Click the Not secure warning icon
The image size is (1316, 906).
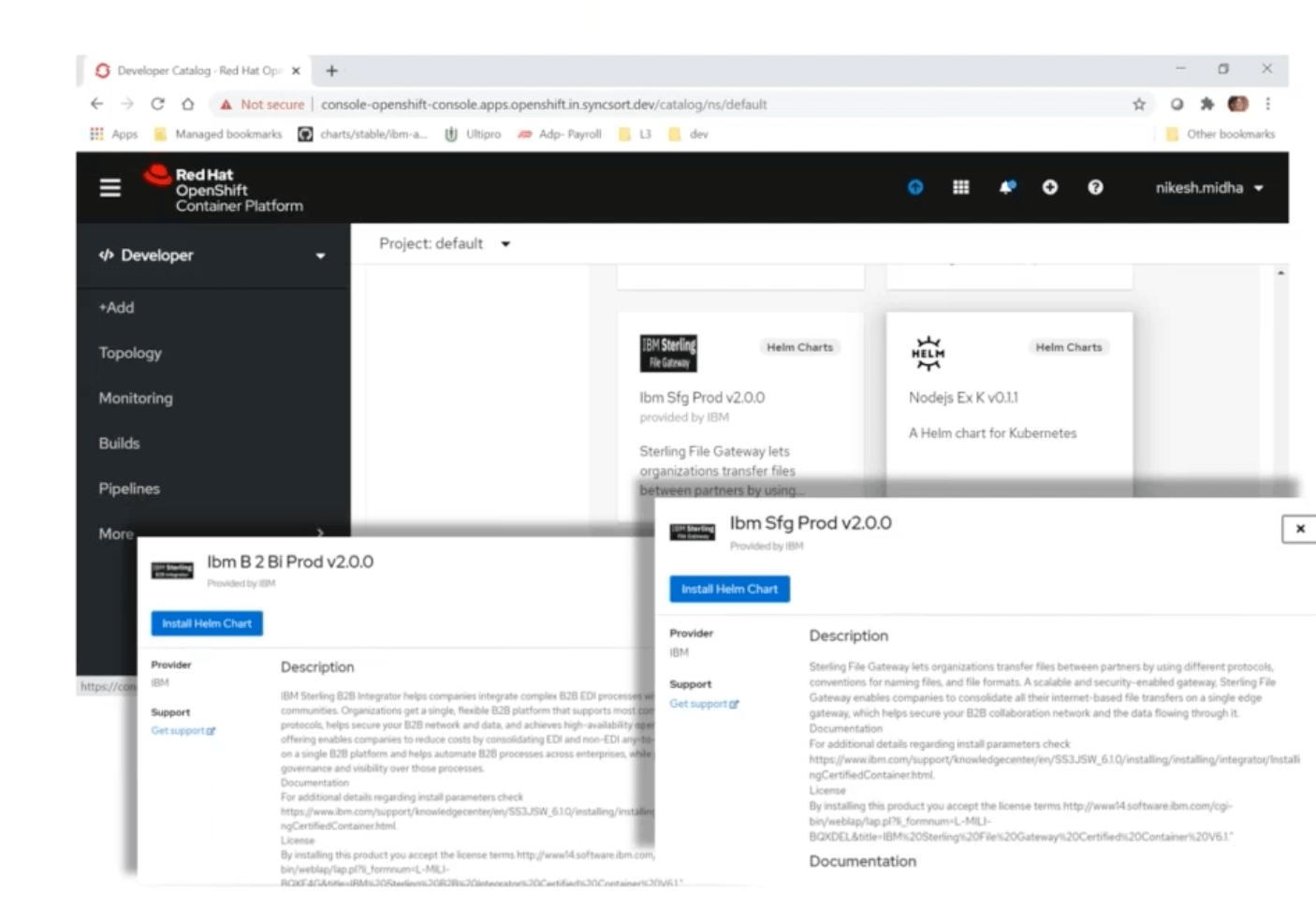pos(226,105)
